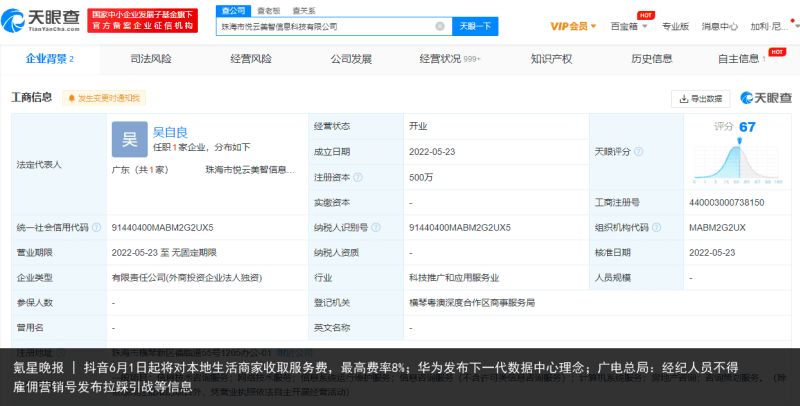
Task: Open the 司法风险 tab
Action: click(x=151, y=59)
